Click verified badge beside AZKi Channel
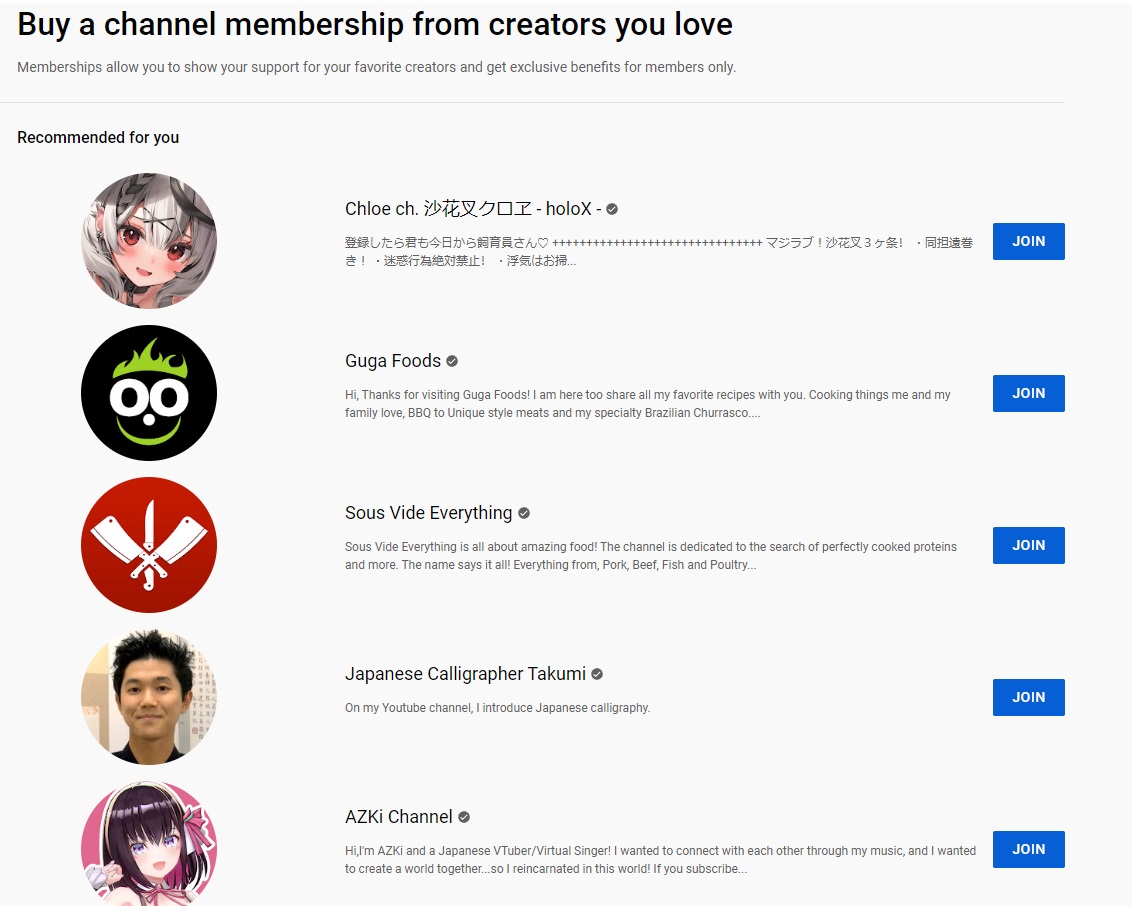 point(464,817)
